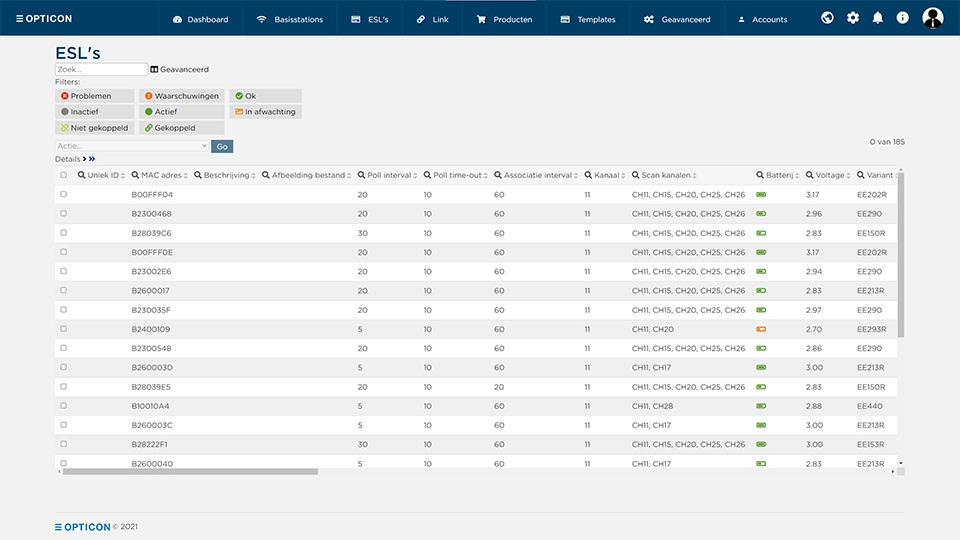The height and width of the screenshot is (540, 960).
Task: Click the search icon in Voltage column
Action: [x=807, y=176]
